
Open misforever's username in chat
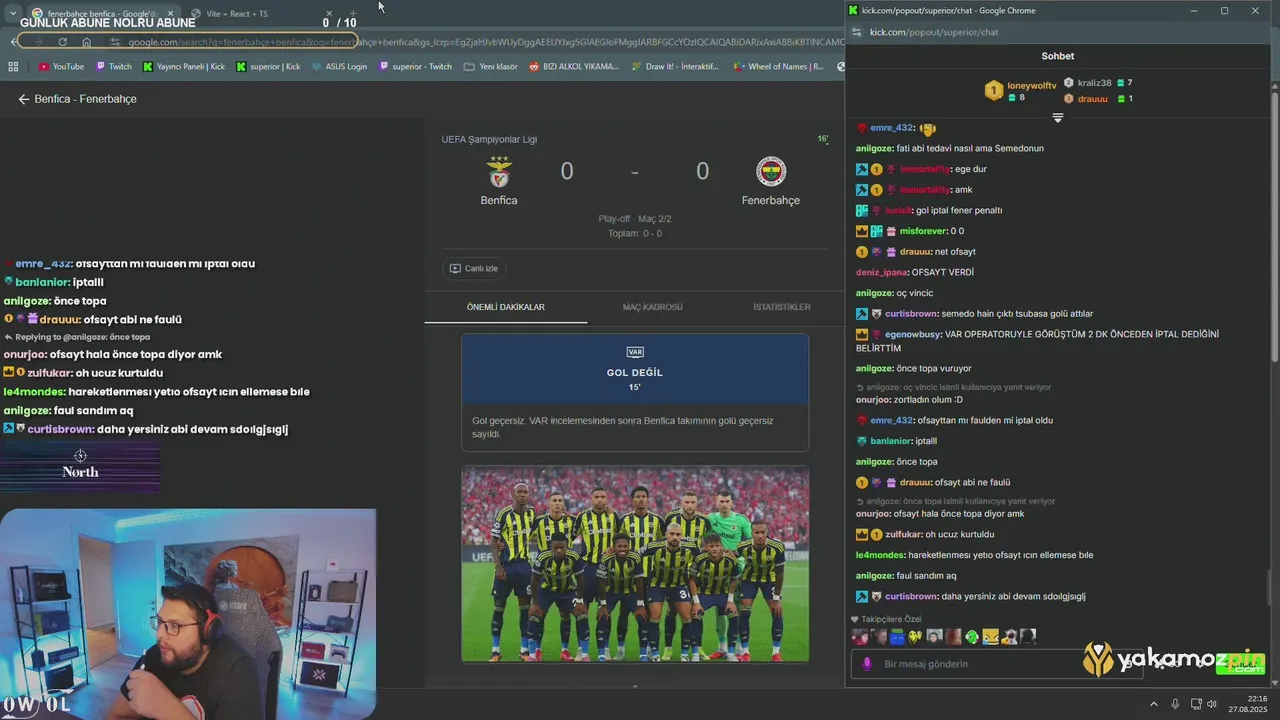tap(923, 231)
